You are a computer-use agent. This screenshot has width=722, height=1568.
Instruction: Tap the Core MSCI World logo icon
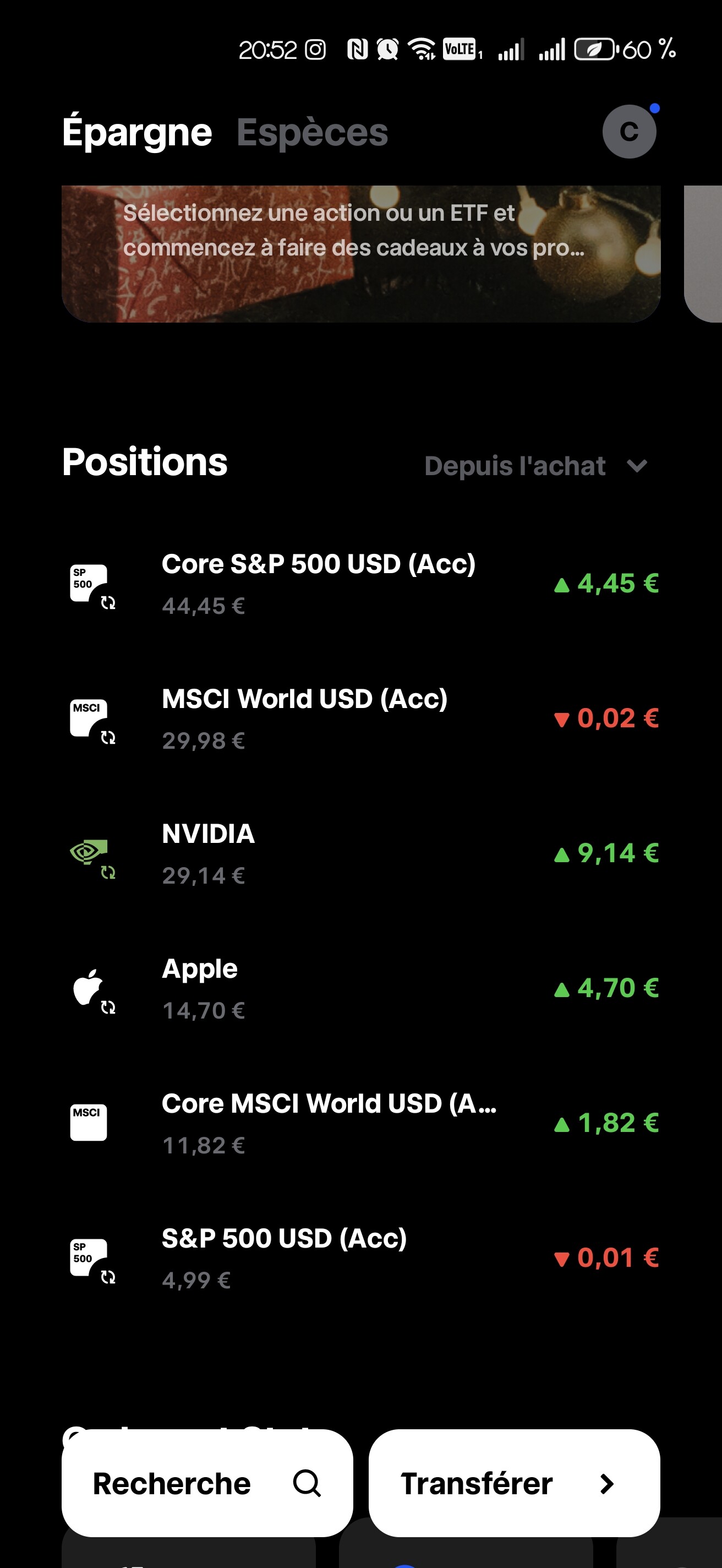(x=89, y=1122)
